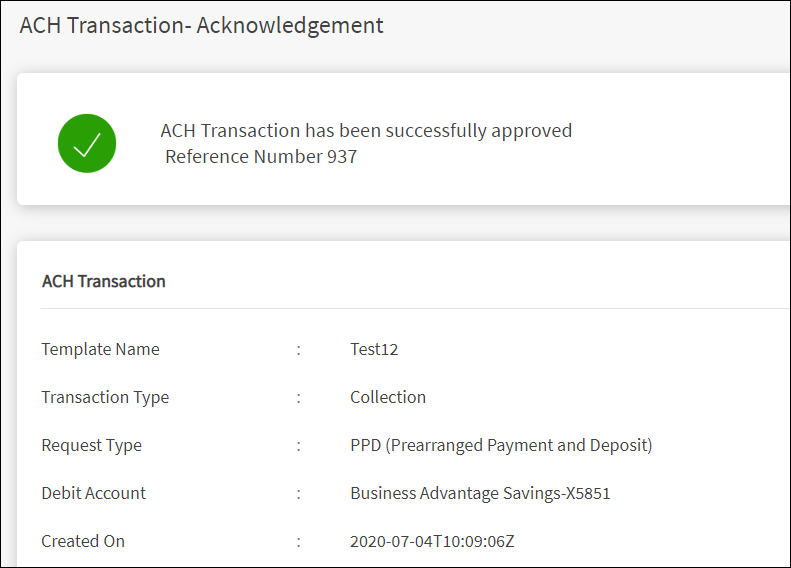Click the Created On label
Viewport: 791px width, 568px height.
tap(83, 541)
